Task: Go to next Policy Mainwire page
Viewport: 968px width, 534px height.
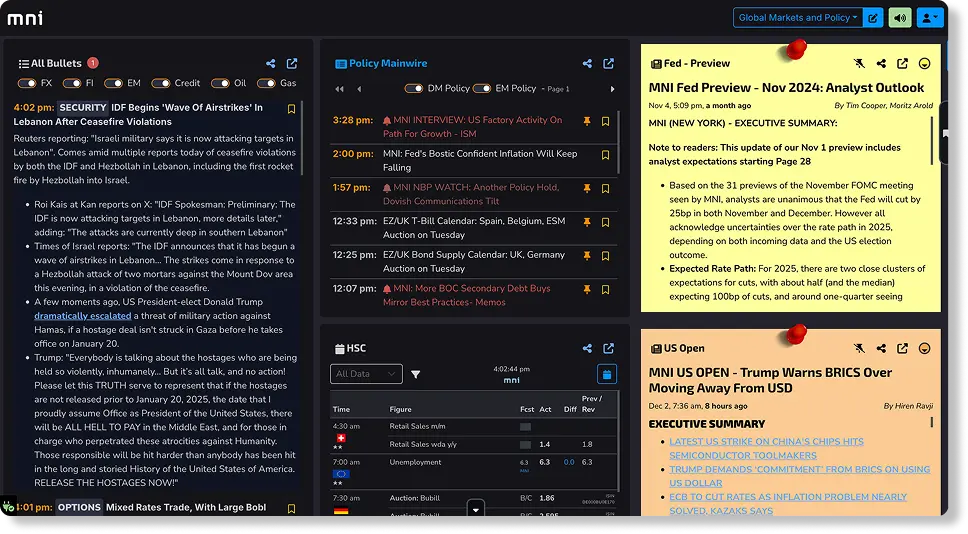Action: 612,90
